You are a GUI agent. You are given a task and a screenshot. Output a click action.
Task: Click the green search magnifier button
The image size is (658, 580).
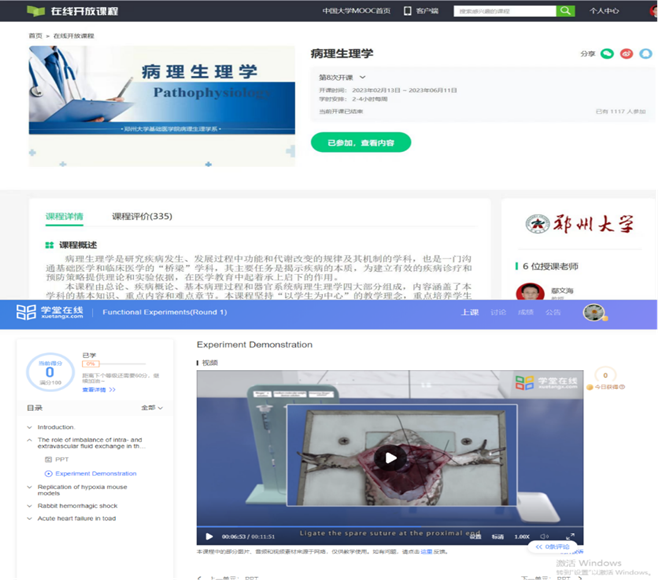565,11
